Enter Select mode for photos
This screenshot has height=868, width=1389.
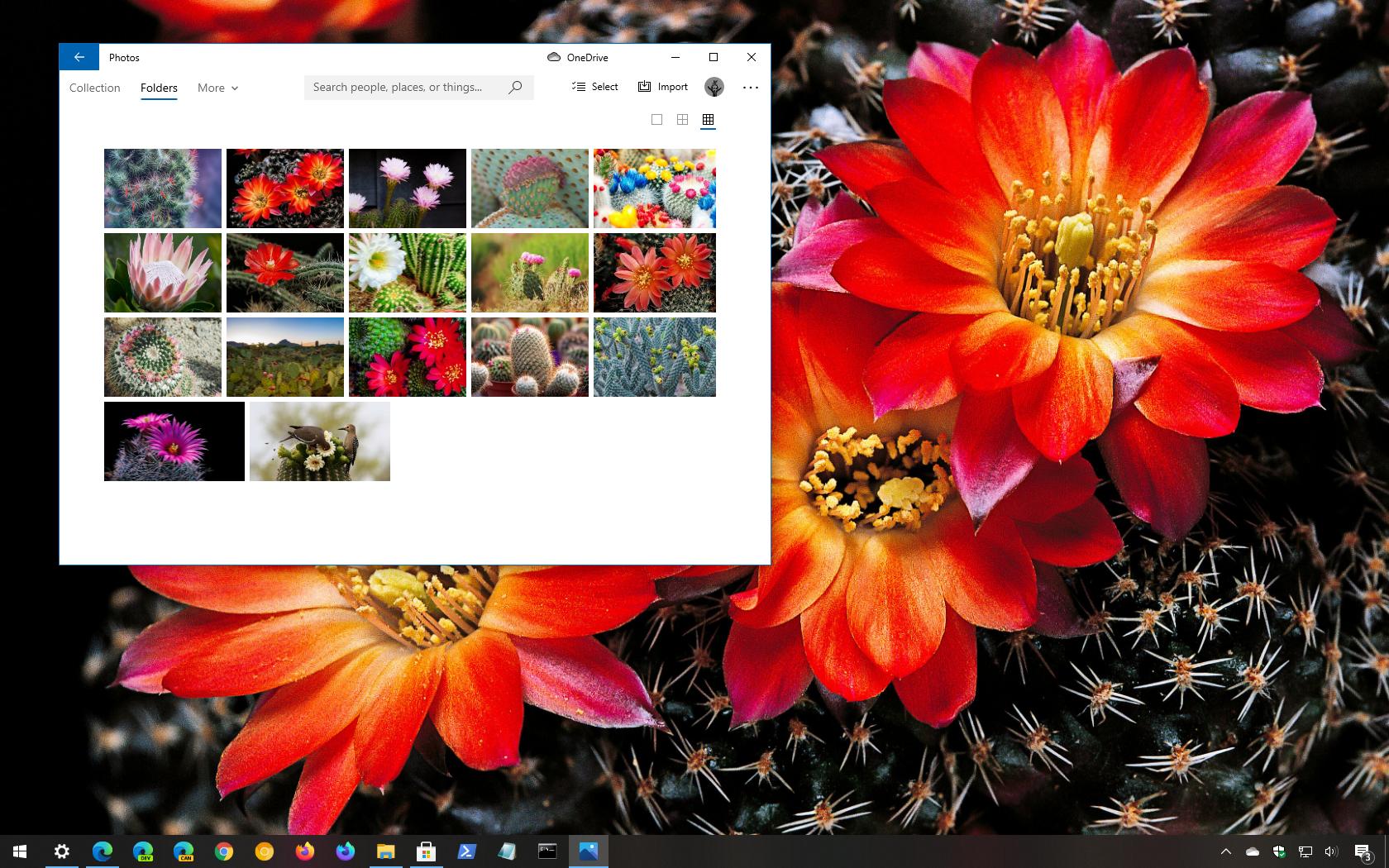(594, 86)
